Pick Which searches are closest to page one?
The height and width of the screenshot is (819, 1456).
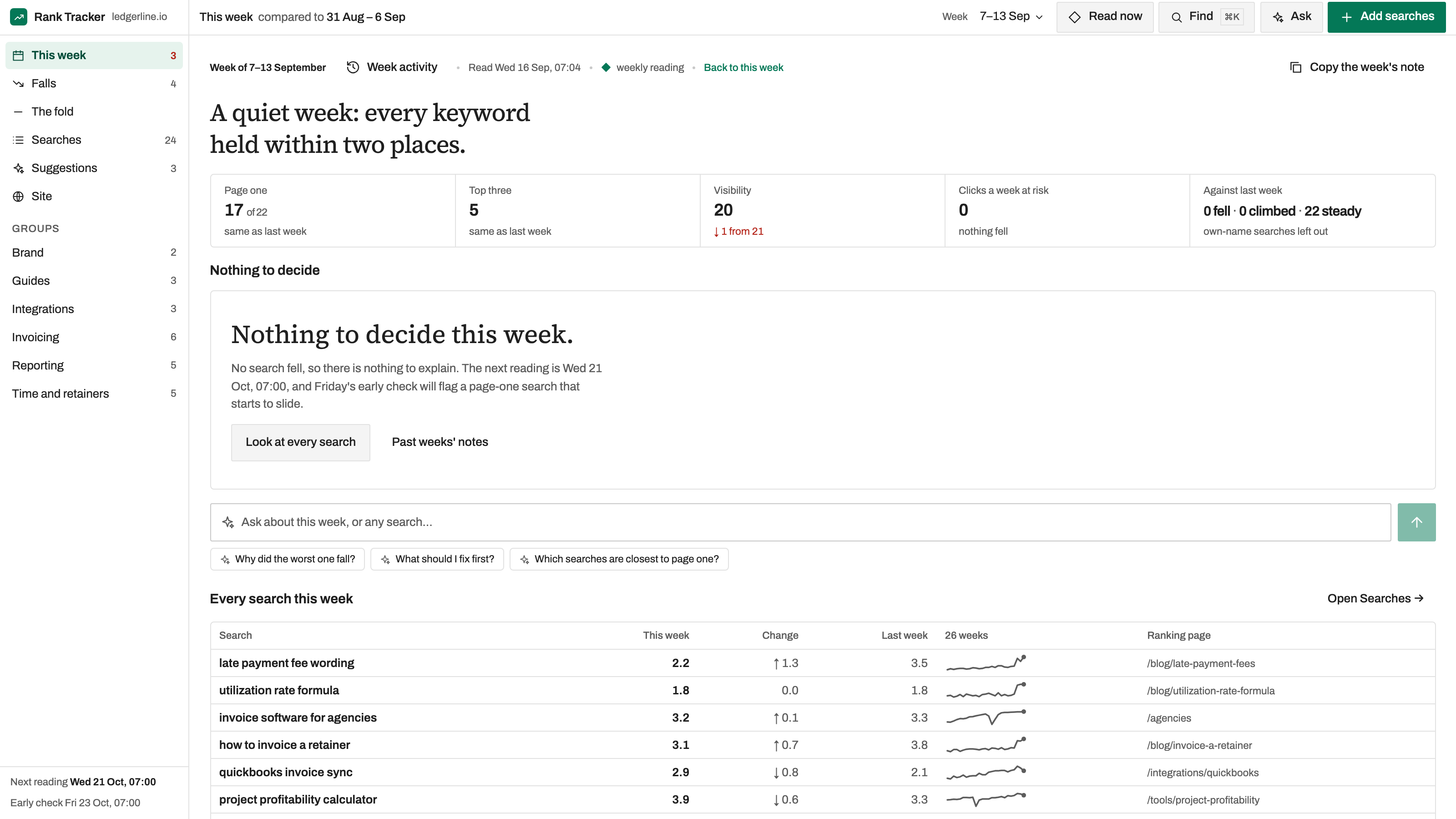(619, 560)
